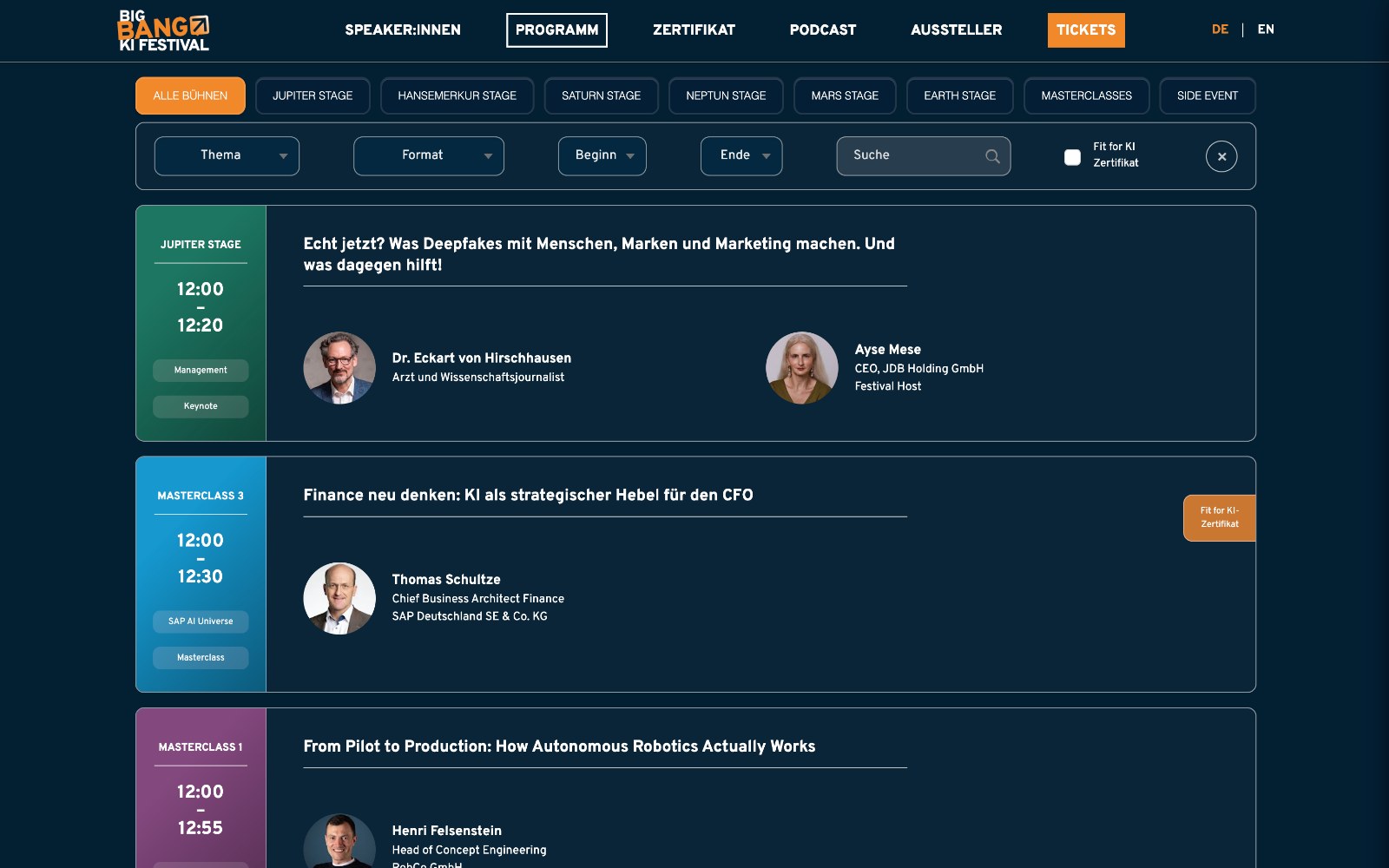Filter by Earth Stage
This screenshot has width=1389, height=868.
pyautogui.click(x=959, y=95)
